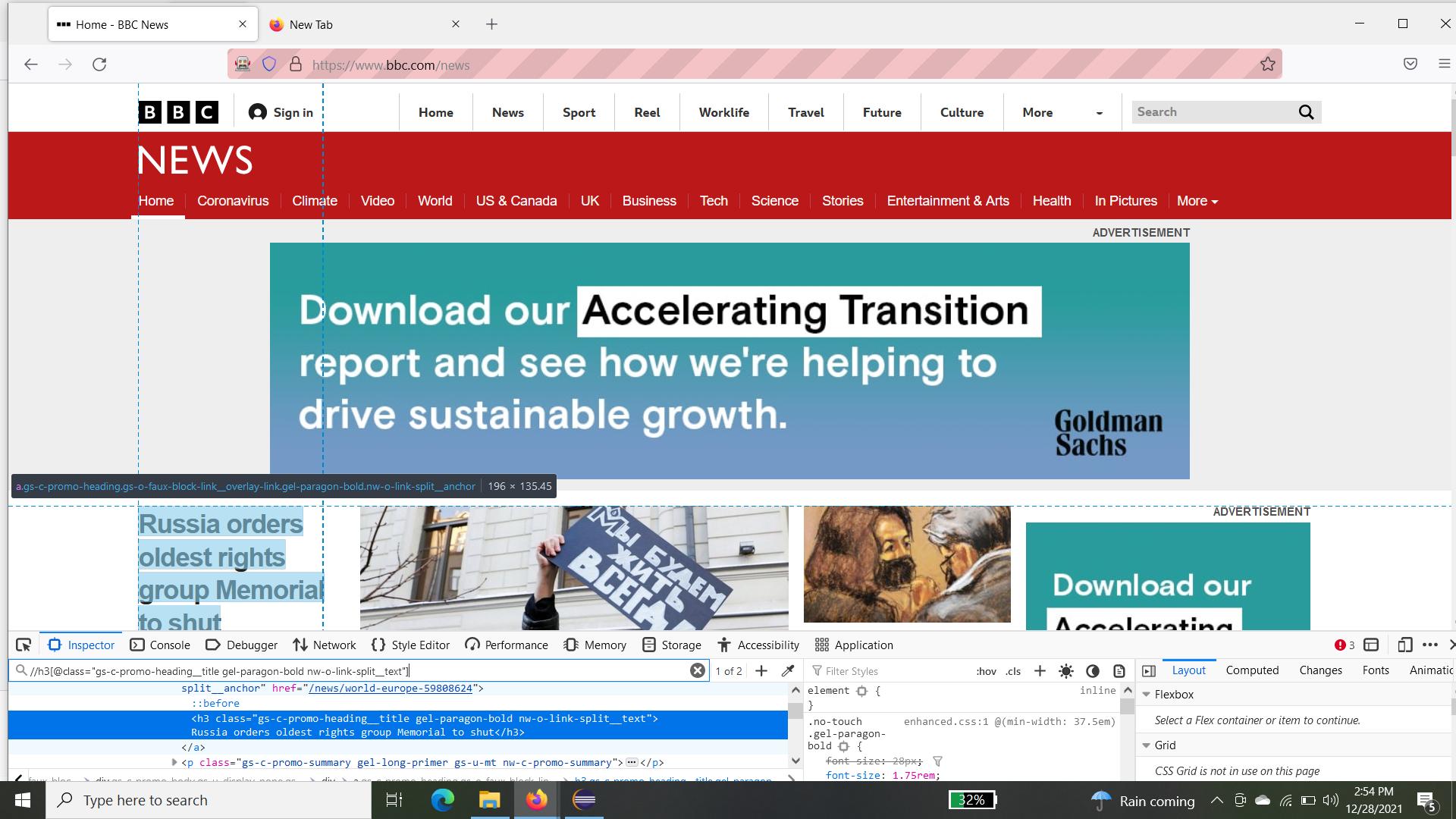Open the Accessibility tab in DevTools
The image size is (1456, 819).
pos(758,645)
